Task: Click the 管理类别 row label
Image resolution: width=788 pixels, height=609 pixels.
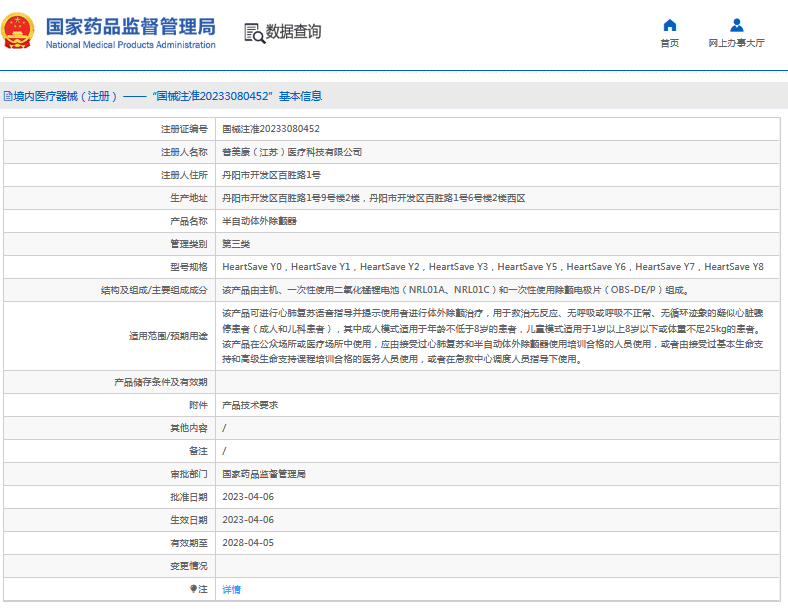Action: pos(188,244)
